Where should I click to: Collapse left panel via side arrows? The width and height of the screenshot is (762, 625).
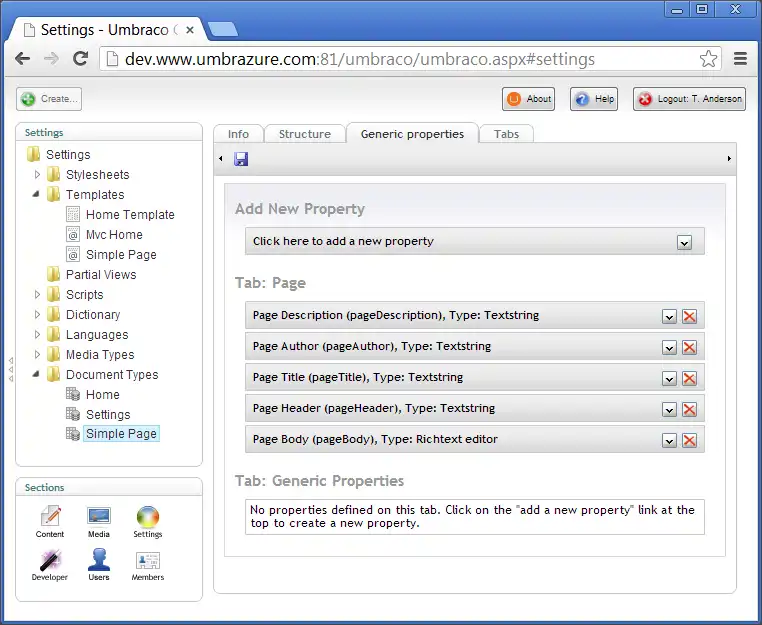click(11, 369)
